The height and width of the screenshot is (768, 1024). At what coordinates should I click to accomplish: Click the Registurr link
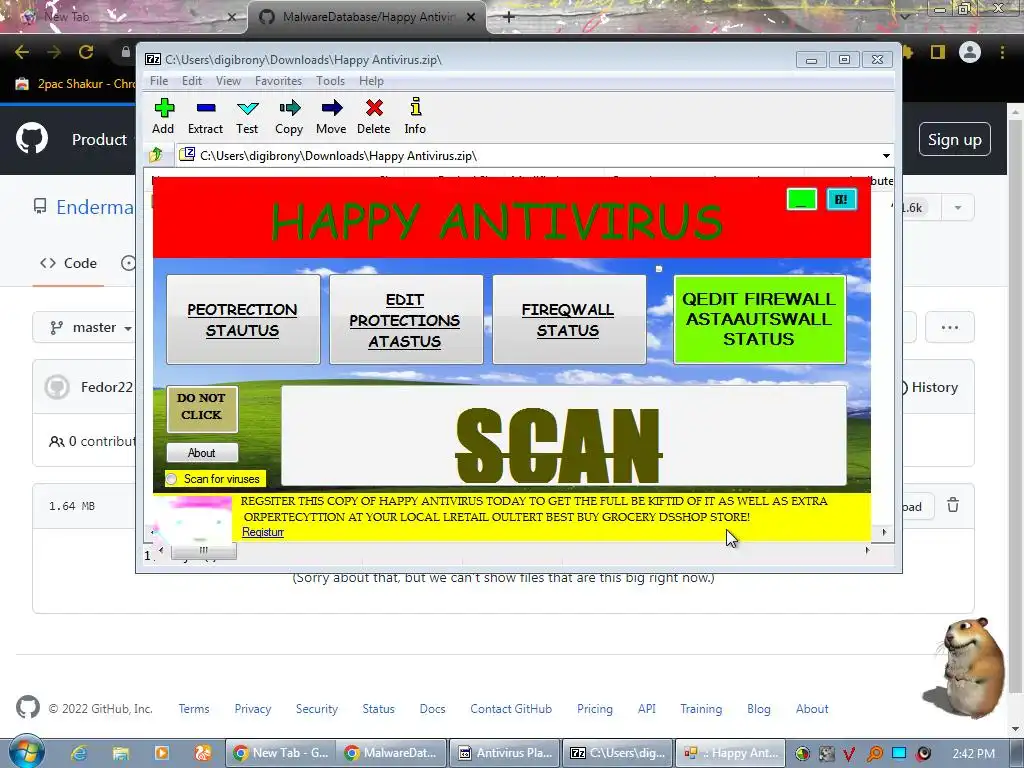pyautogui.click(x=263, y=532)
